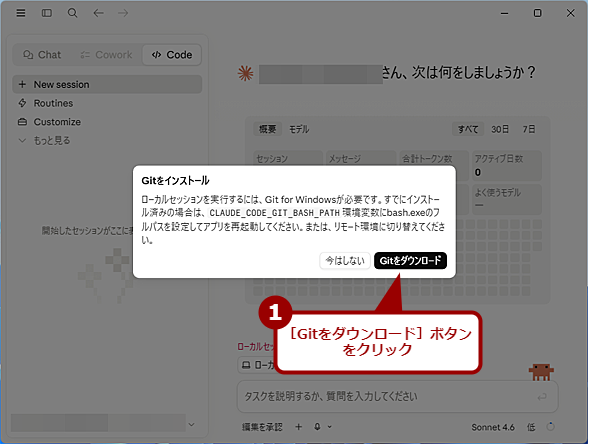This screenshot has width=589, height=445.
Task: Click the send arrow in input box
Action: pyautogui.click(x=542, y=397)
